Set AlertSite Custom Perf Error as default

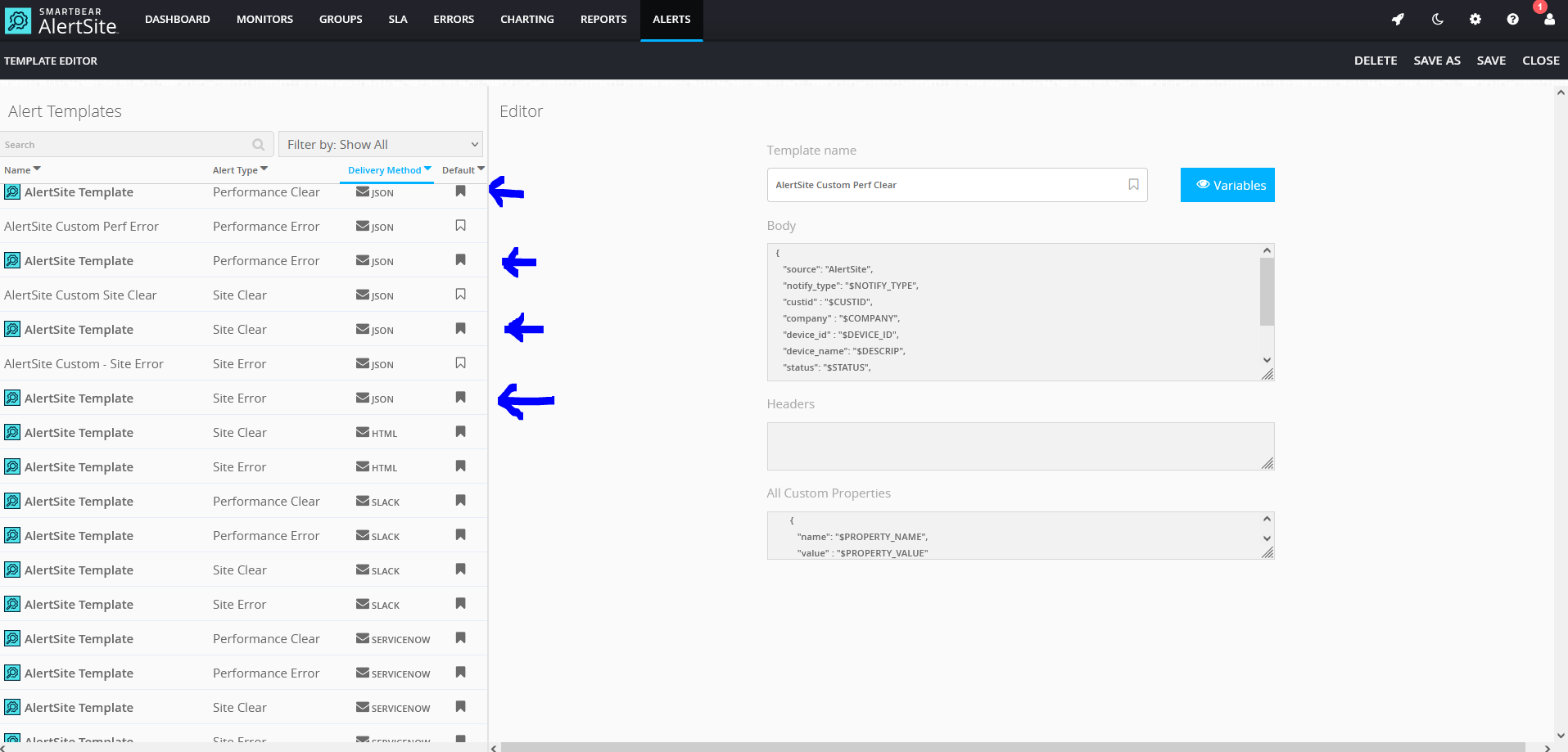pyautogui.click(x=460, y=226)
